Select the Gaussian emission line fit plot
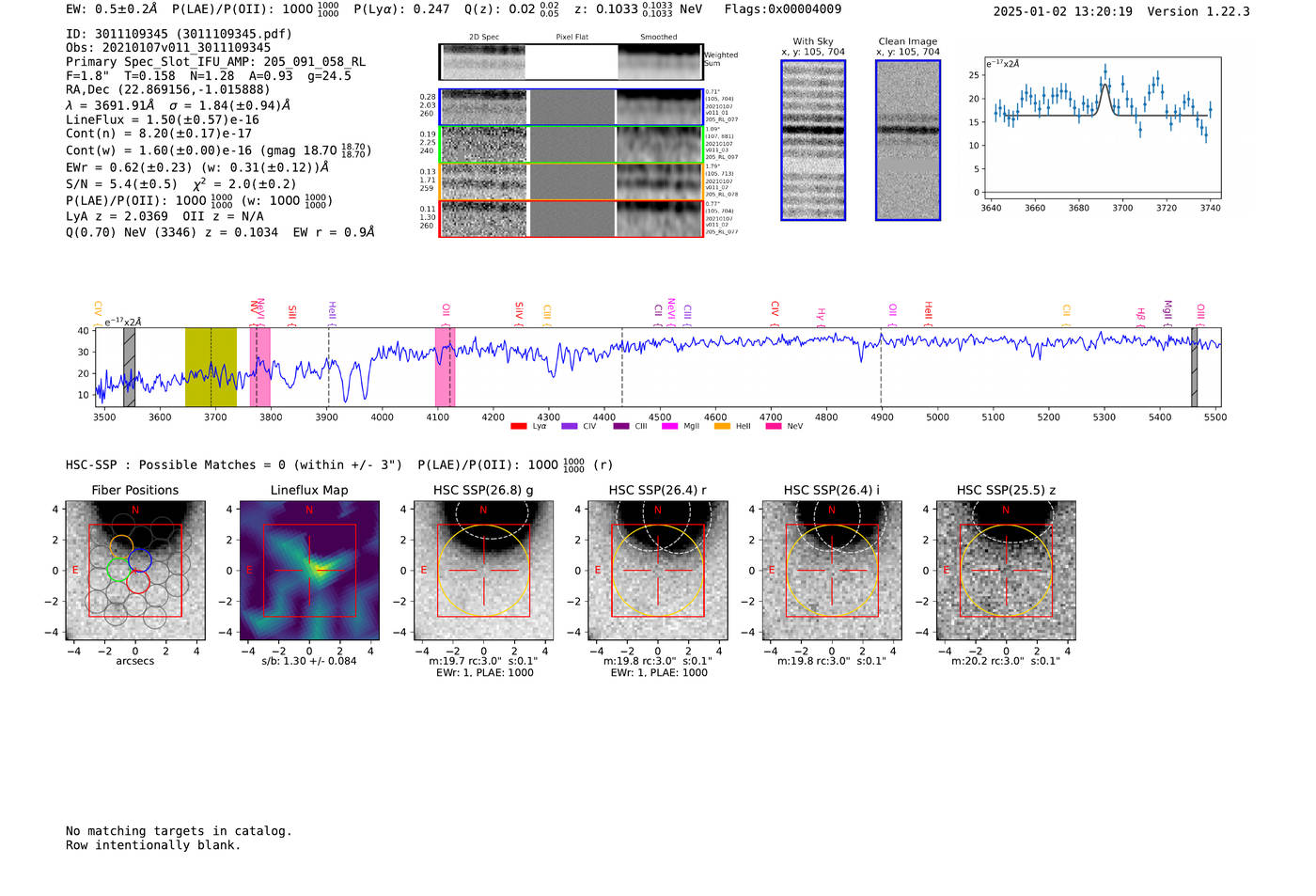This screenshot has height=896, width=1316. click(x=1101, y=128)
